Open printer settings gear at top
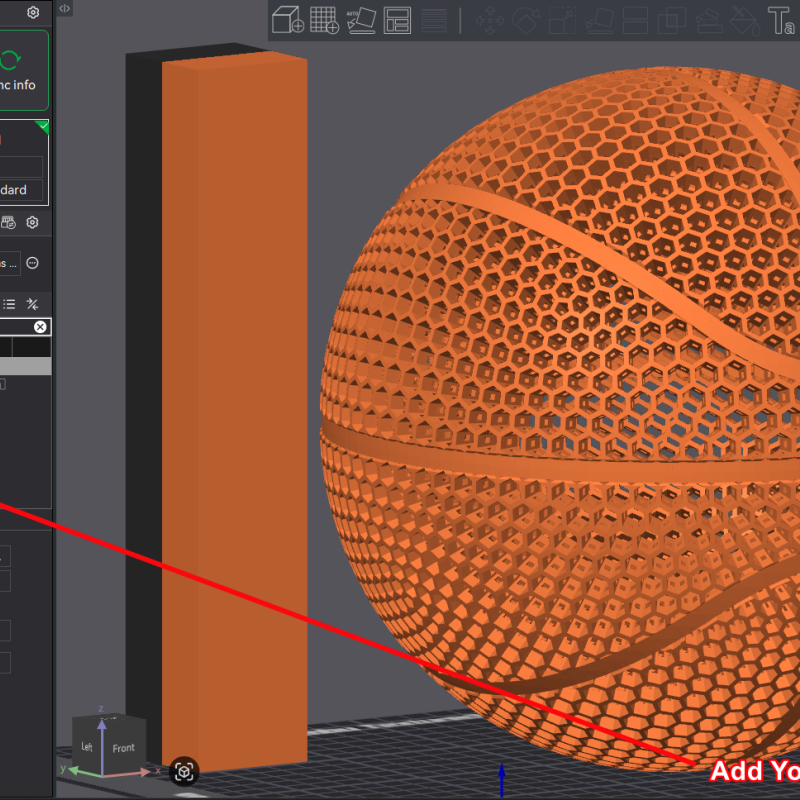This screenshot has width=800, height=800. [x=33, y=13]
